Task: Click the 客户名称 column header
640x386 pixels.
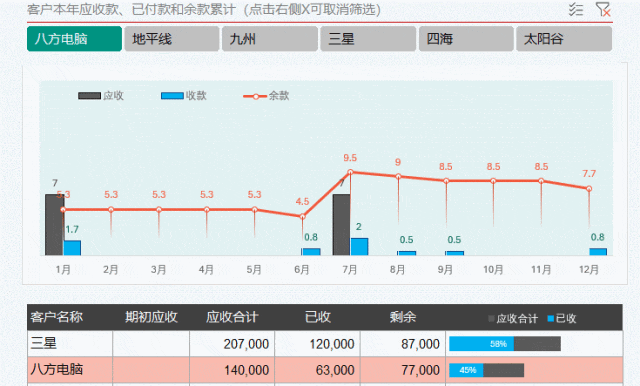Action: point(56,317)
